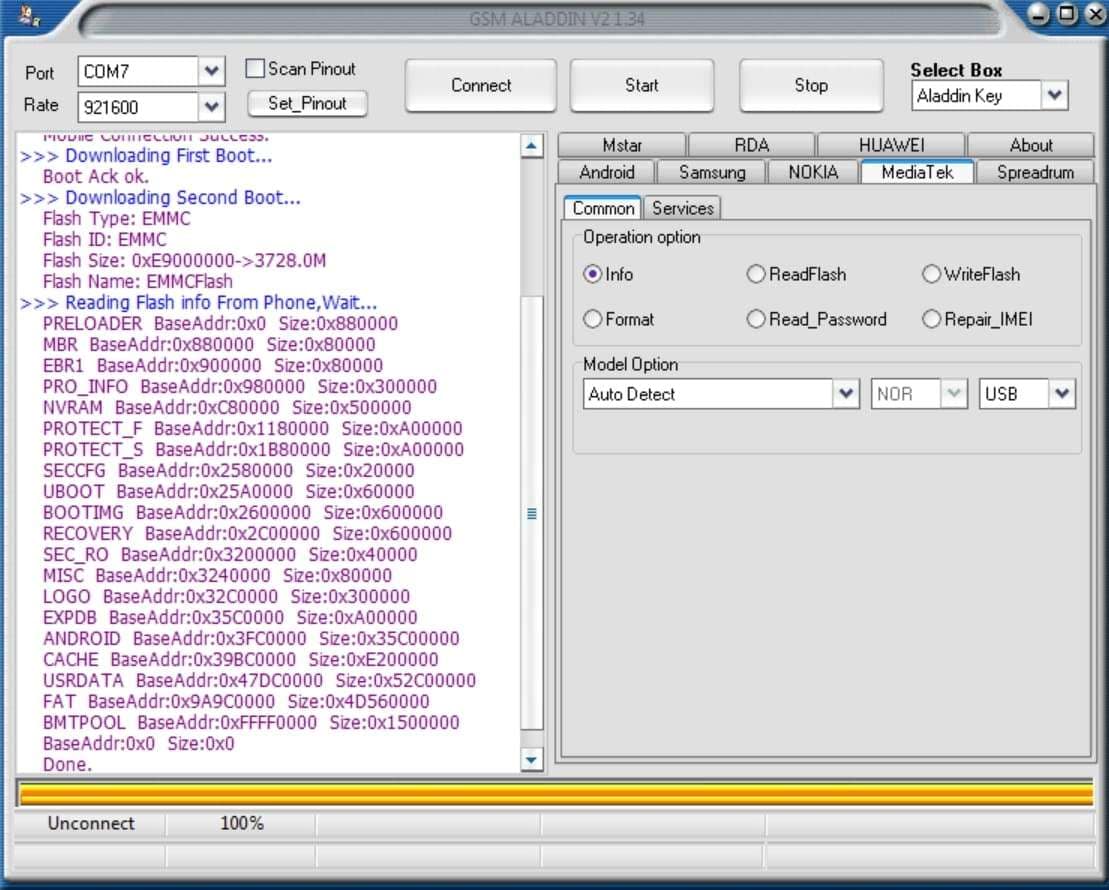The height and width of the screenshot is (890, 1109).
Task: Click the Connect button
Action: coord(481,86)
